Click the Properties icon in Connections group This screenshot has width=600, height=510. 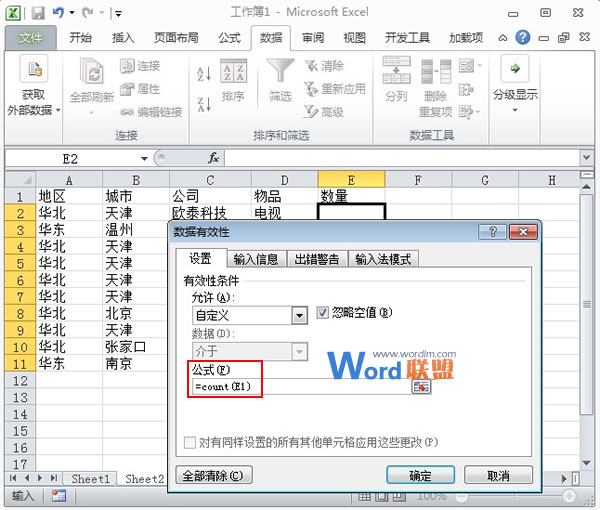click(127, 89)
